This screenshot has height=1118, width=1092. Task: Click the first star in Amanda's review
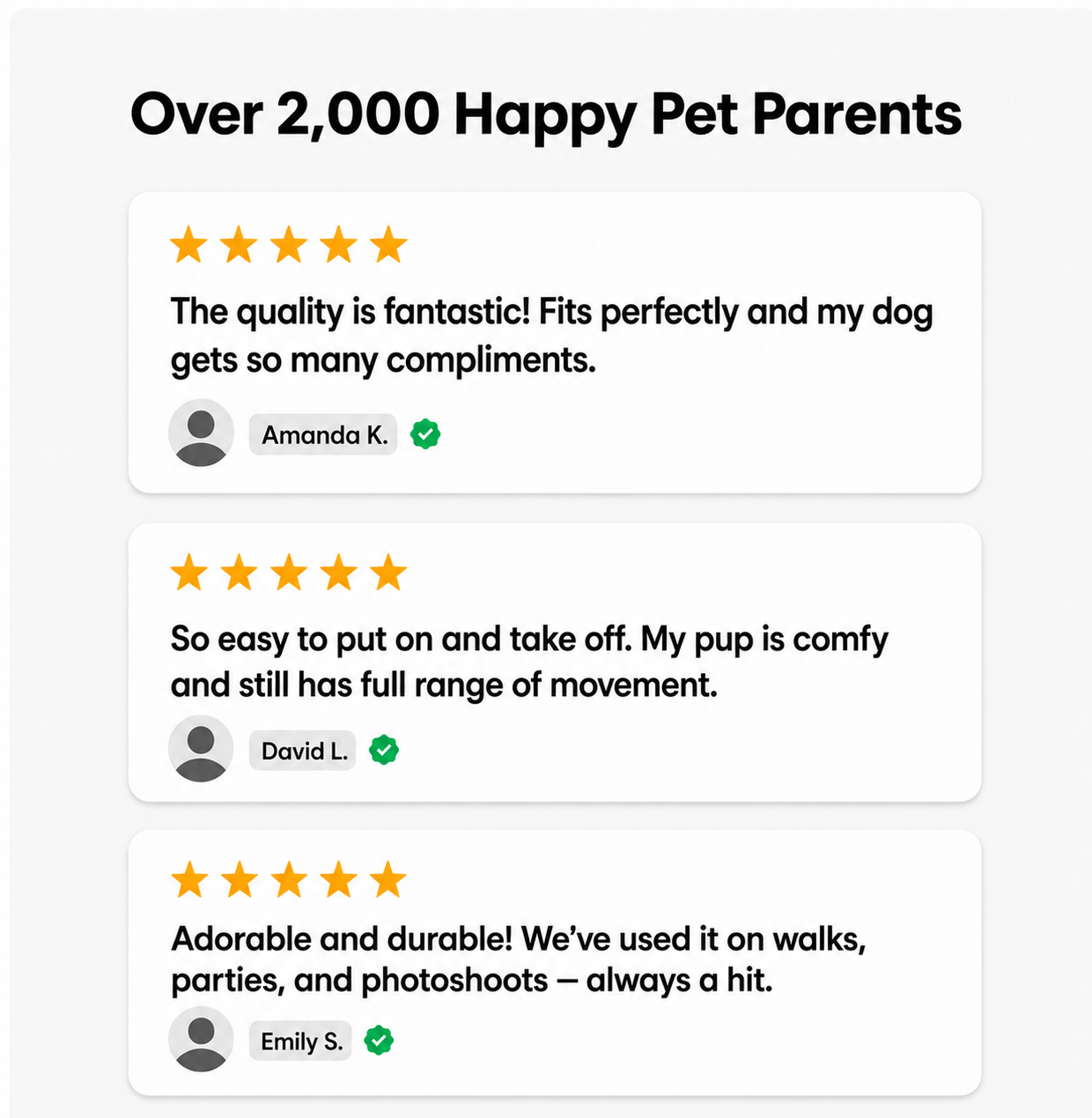tap(188, 245)
